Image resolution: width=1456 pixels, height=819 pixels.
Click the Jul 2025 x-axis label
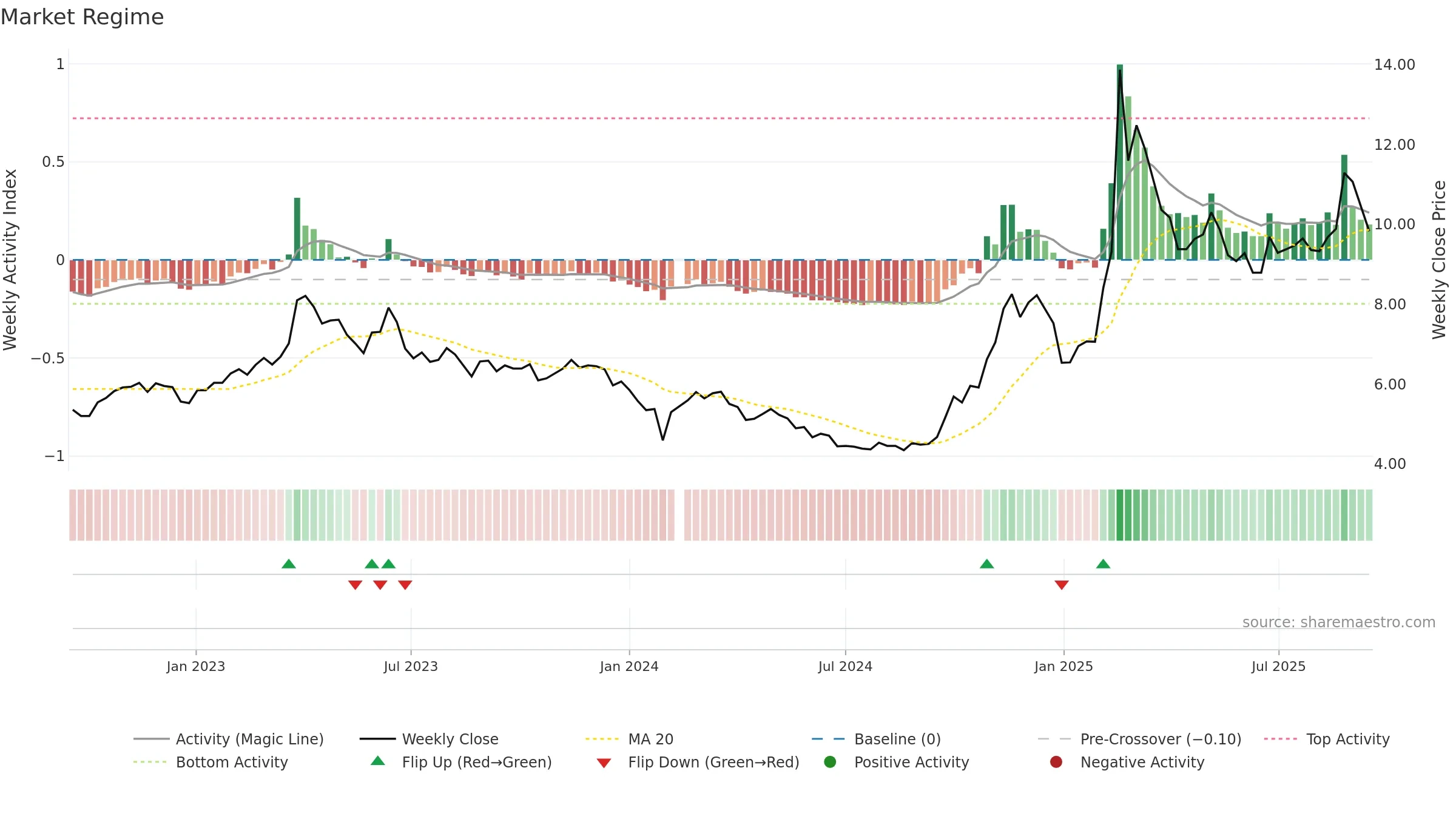1278,666
